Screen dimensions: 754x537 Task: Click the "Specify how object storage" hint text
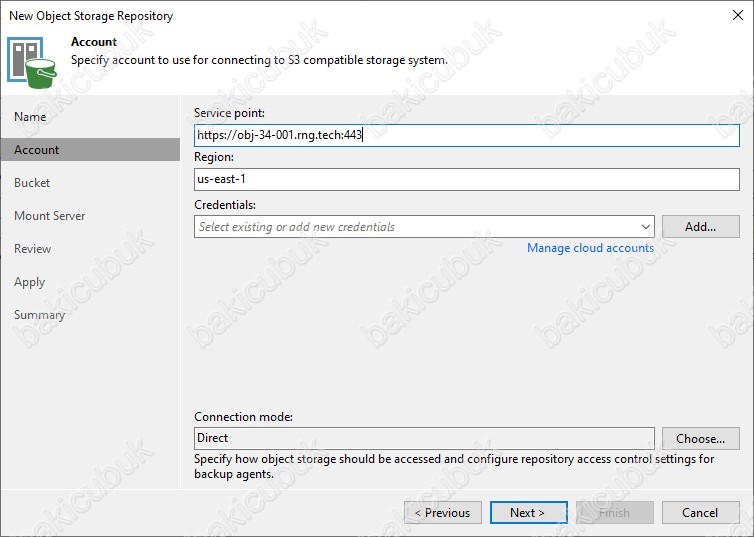pyautogui.click(x=454, y=466)
